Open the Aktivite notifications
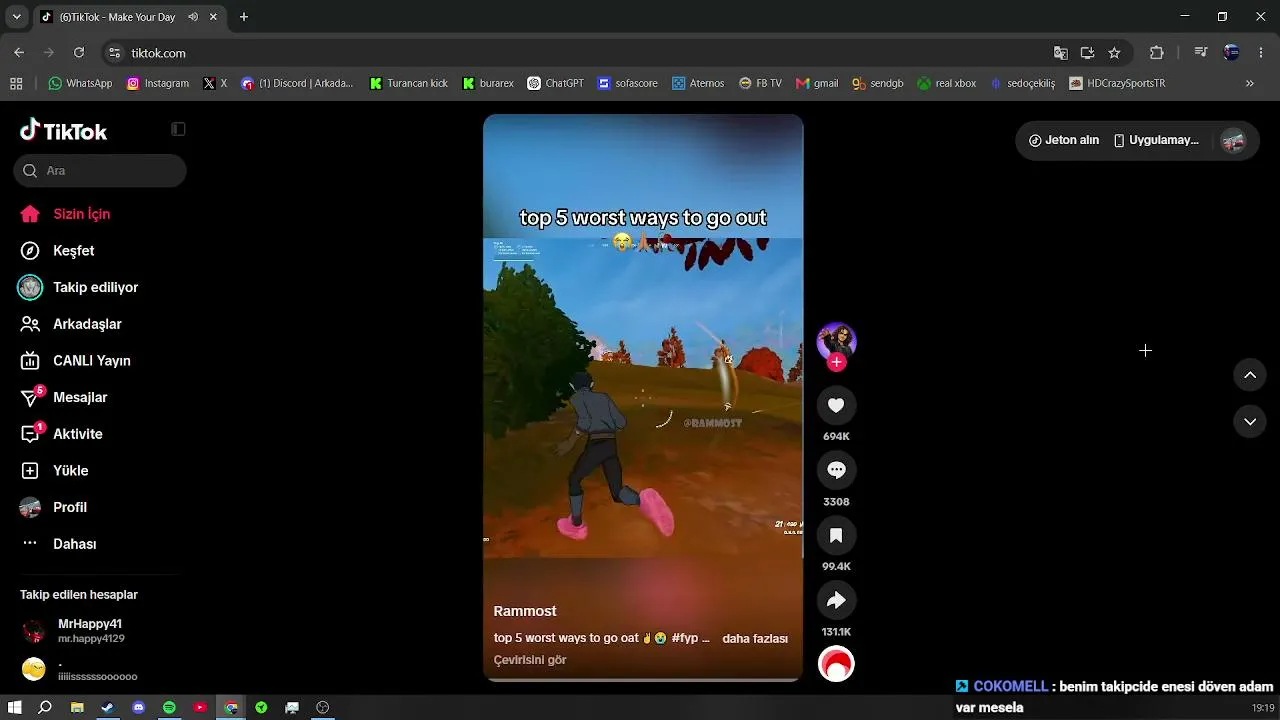The image size is (1280, 720). coord(61,434)
